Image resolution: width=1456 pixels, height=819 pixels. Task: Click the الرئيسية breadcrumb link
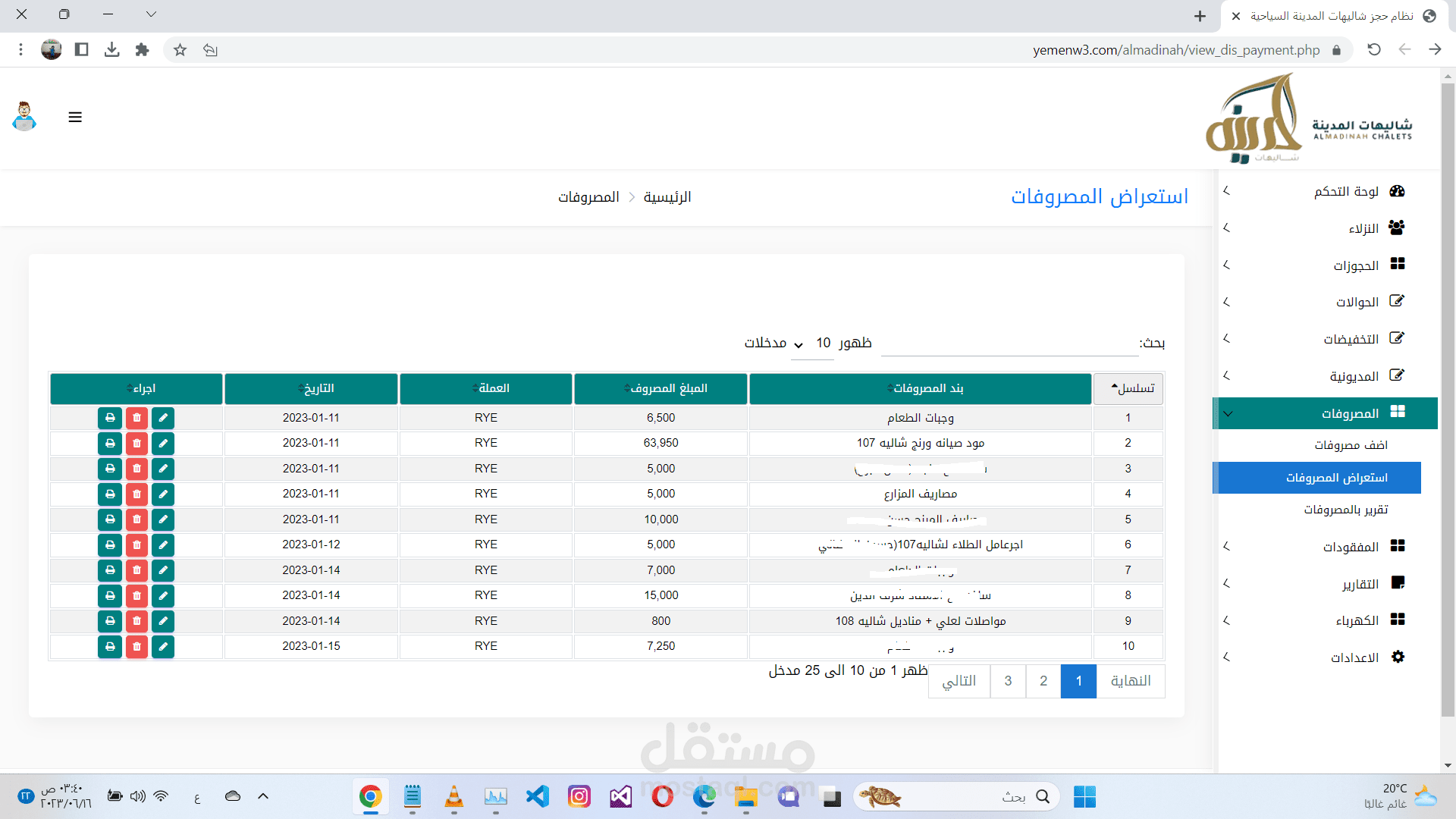[667, 197]
